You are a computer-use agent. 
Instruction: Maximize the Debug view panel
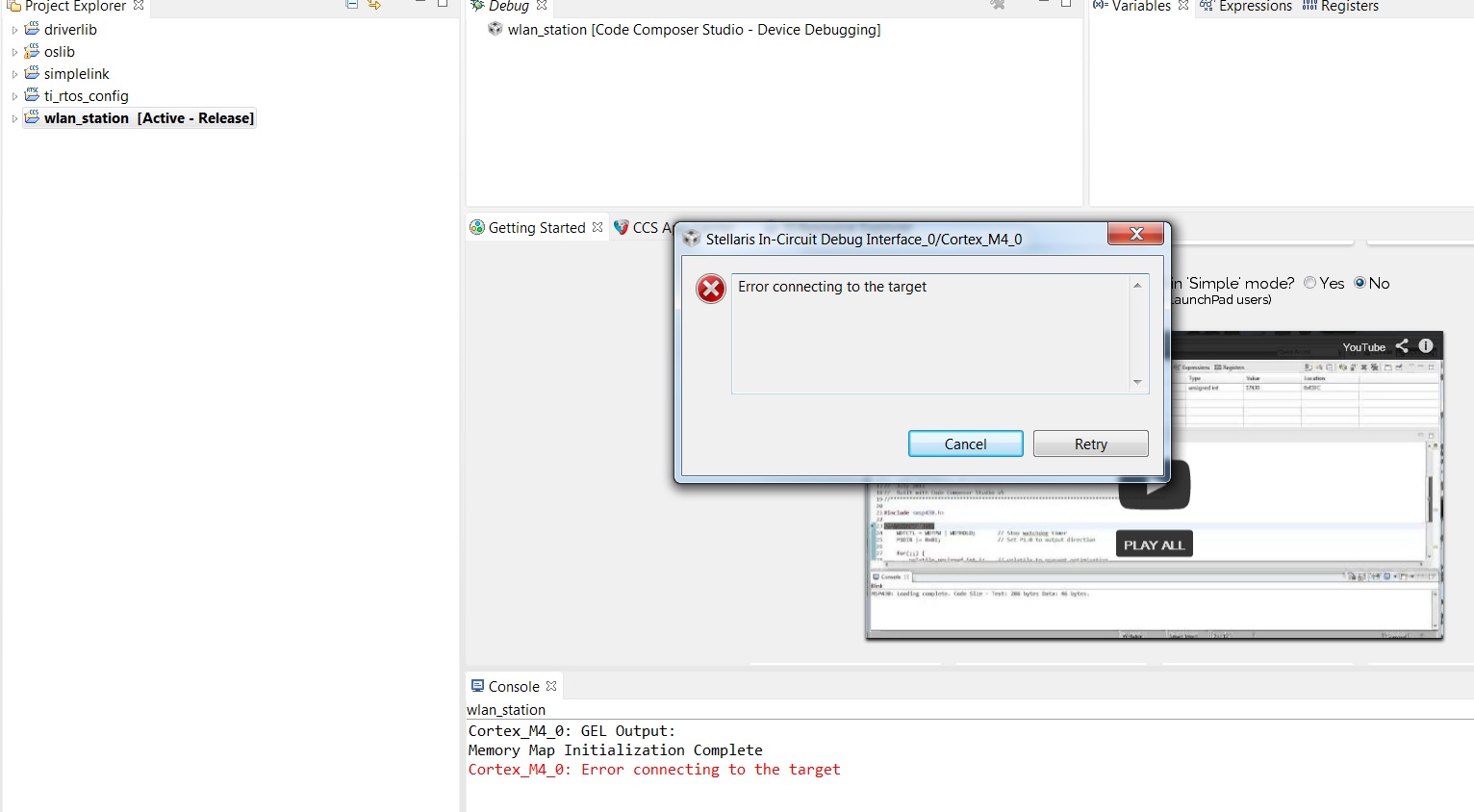(x=1066, y=4)
